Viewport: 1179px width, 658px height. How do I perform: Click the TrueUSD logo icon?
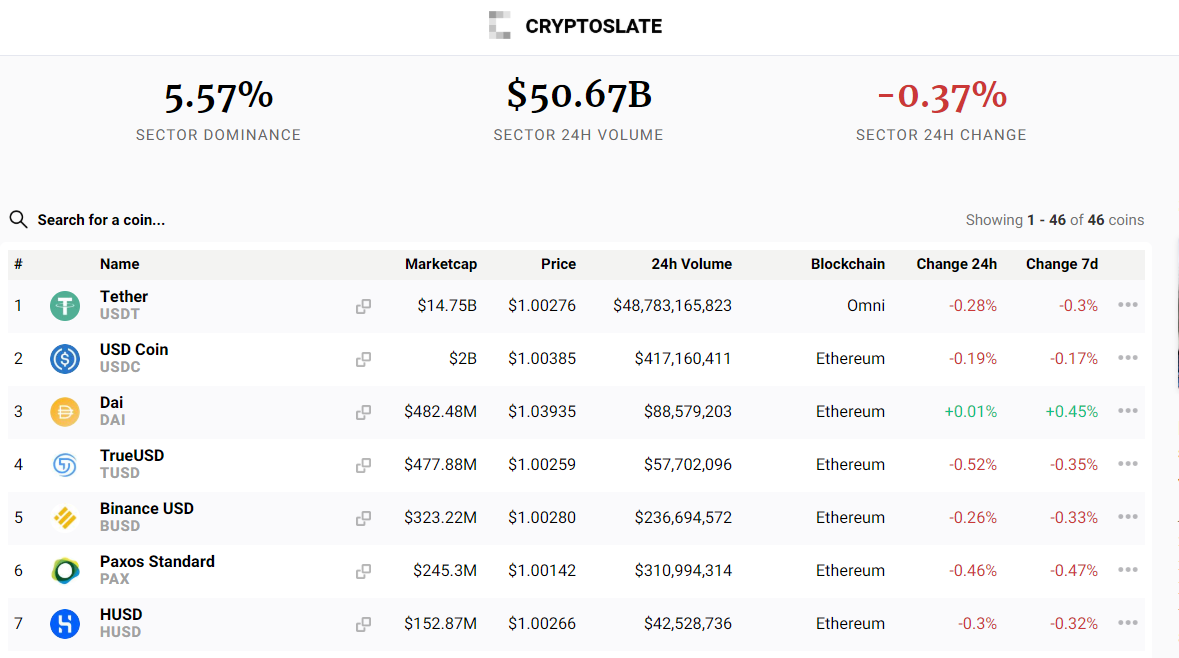point(65,465)
